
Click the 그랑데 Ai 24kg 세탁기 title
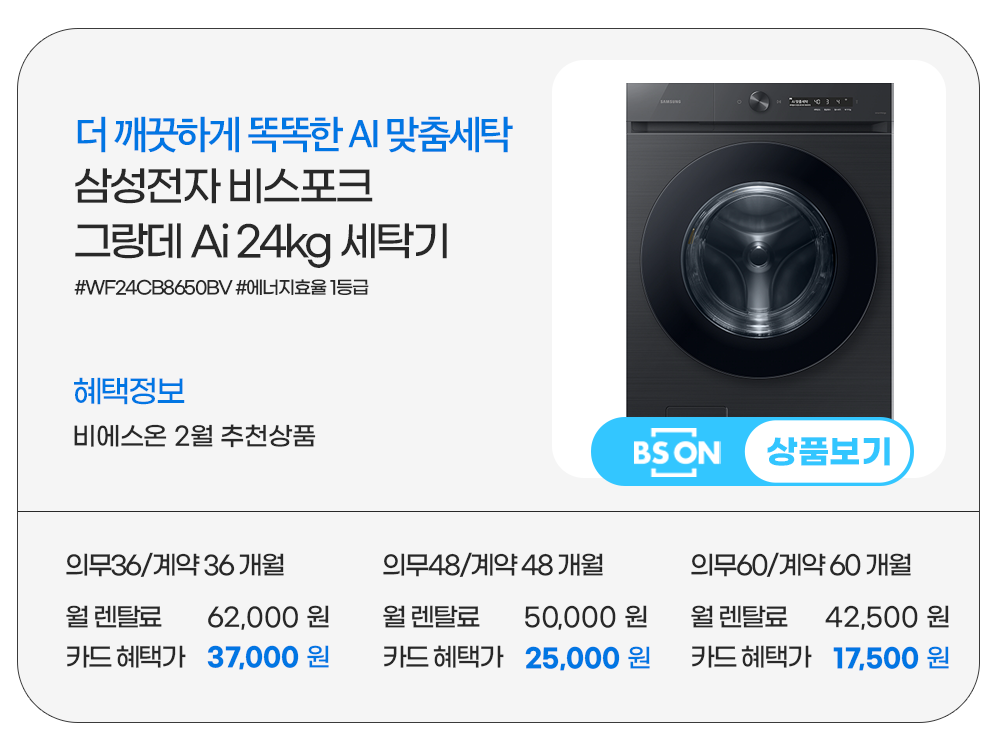pyautogui.click(x=262, y=241)
